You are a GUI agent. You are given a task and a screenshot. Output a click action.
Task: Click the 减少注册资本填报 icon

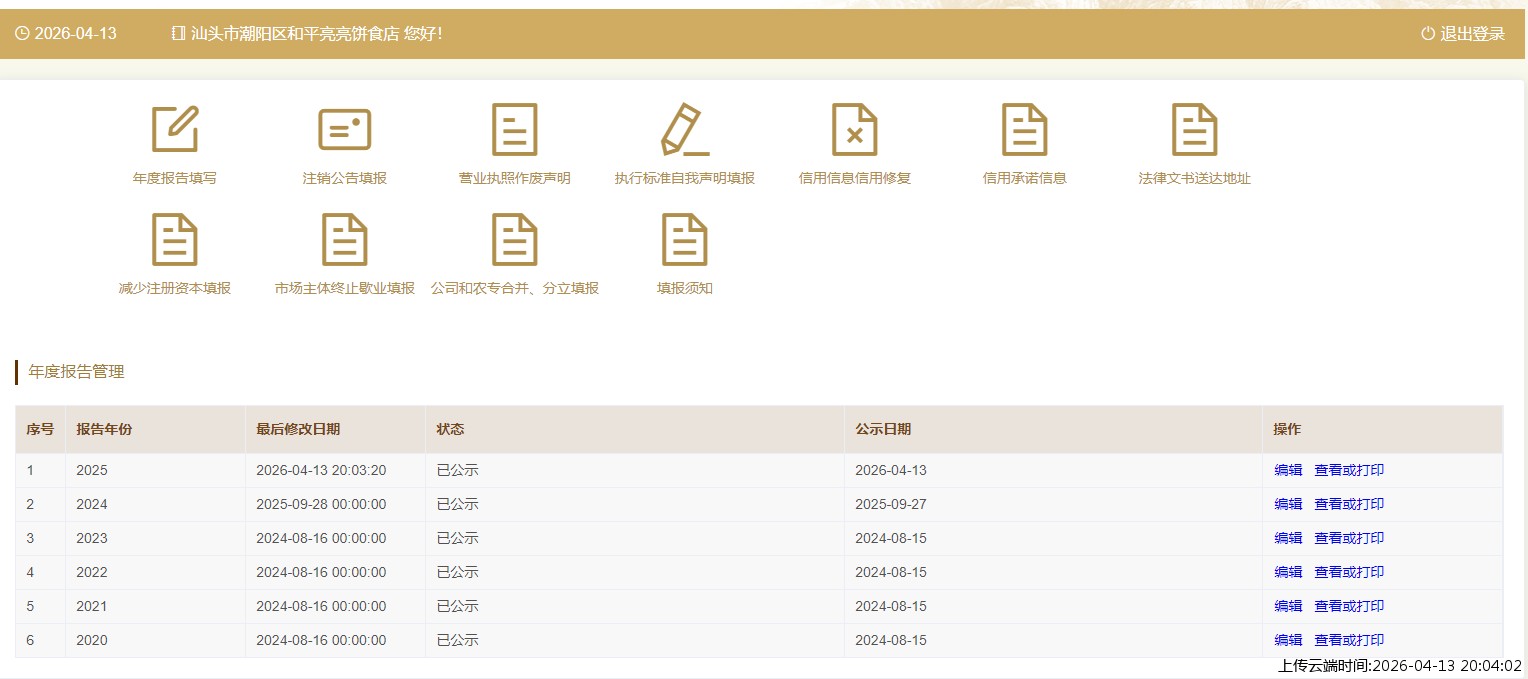pos(175,240)
